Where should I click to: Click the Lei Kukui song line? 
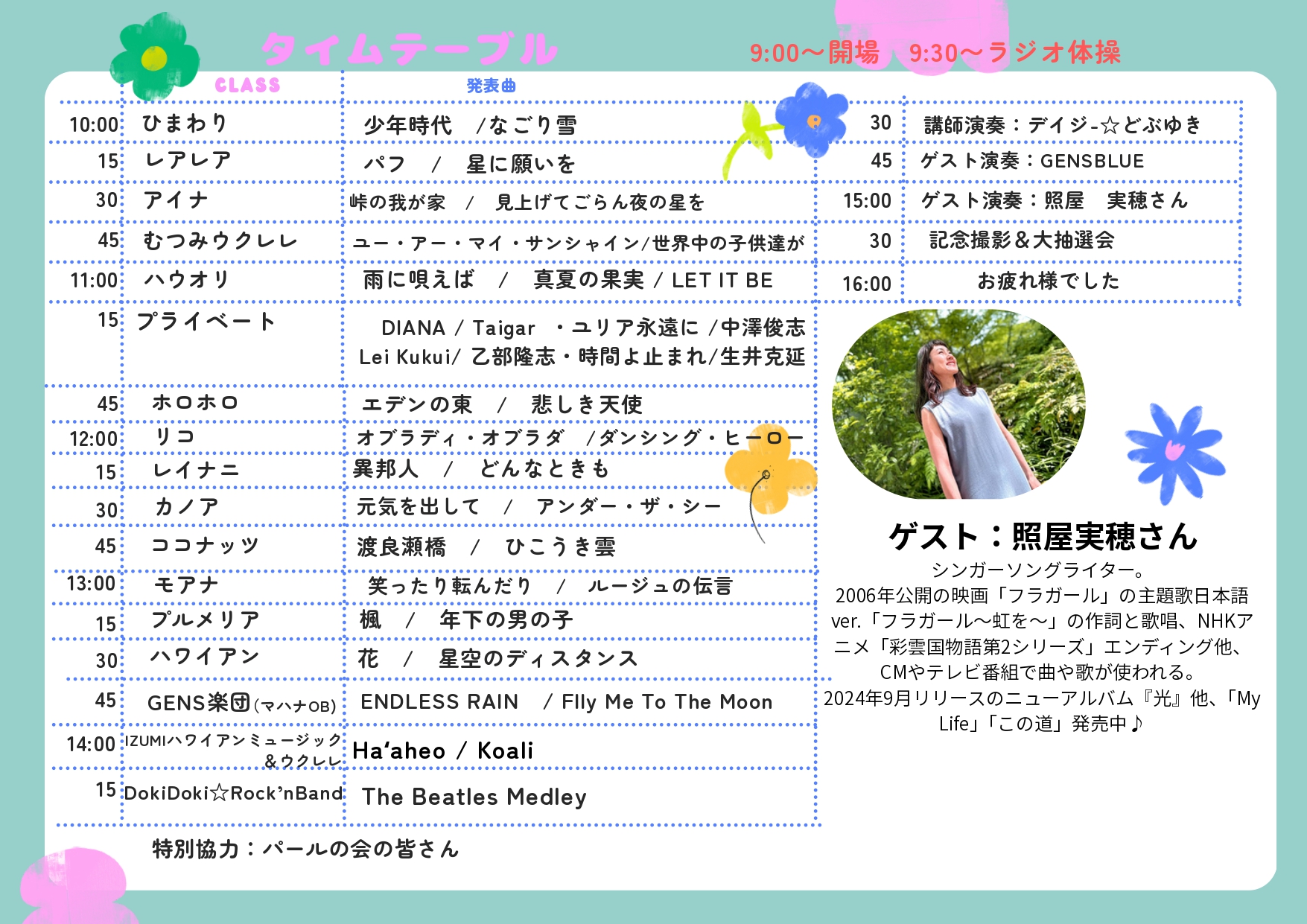[x=582, y=357]
